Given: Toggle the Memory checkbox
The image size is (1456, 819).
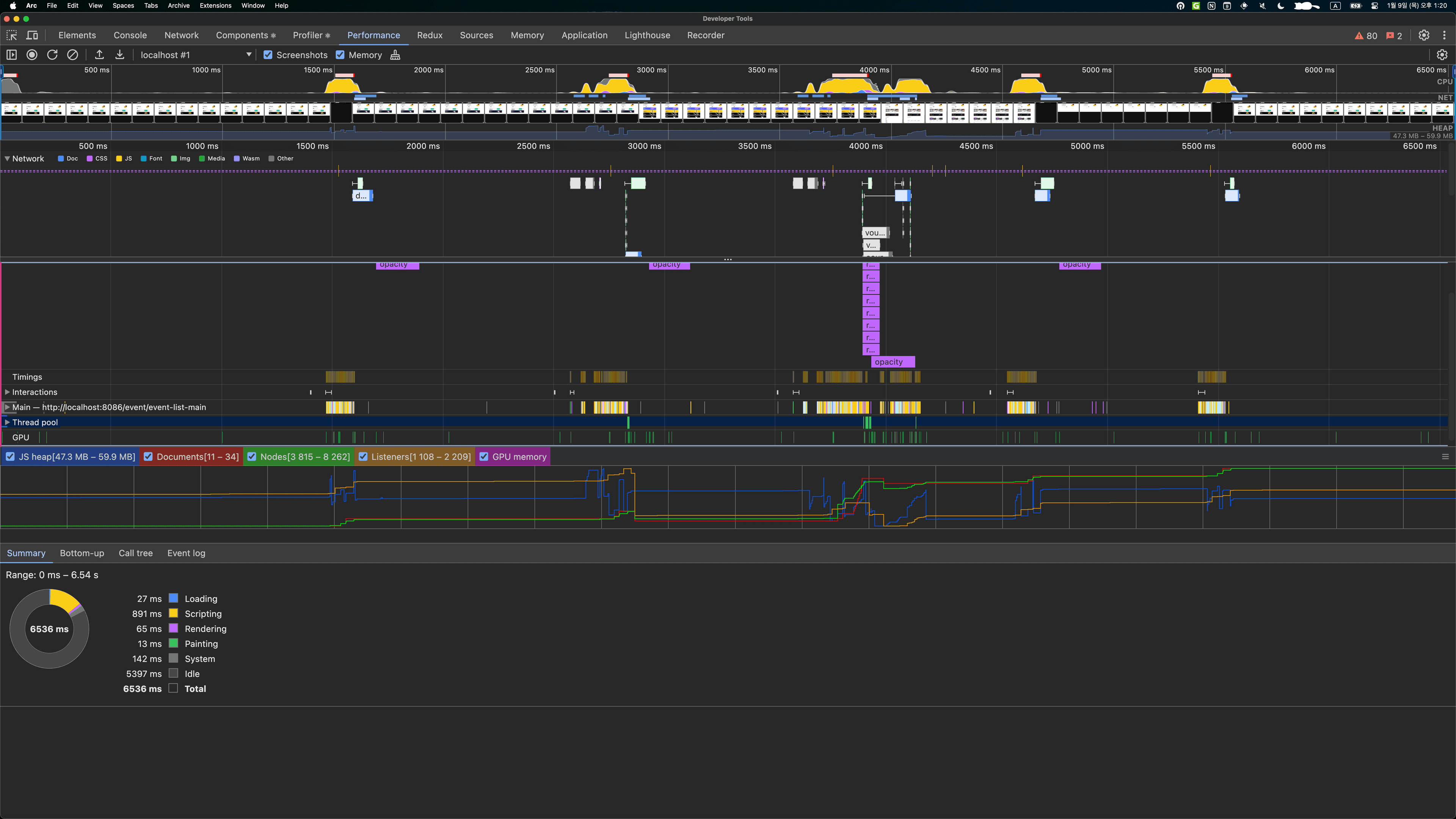Looking at the screenshot, I should click(x=340, y=55).
